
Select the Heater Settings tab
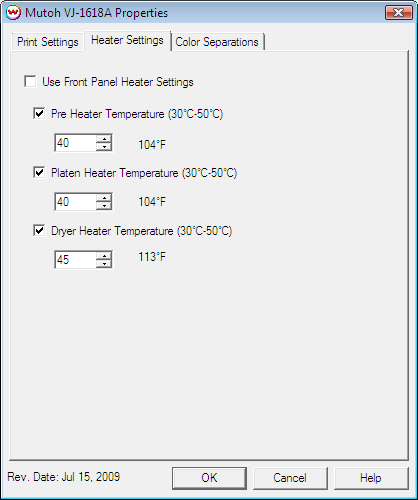[127, 40]
